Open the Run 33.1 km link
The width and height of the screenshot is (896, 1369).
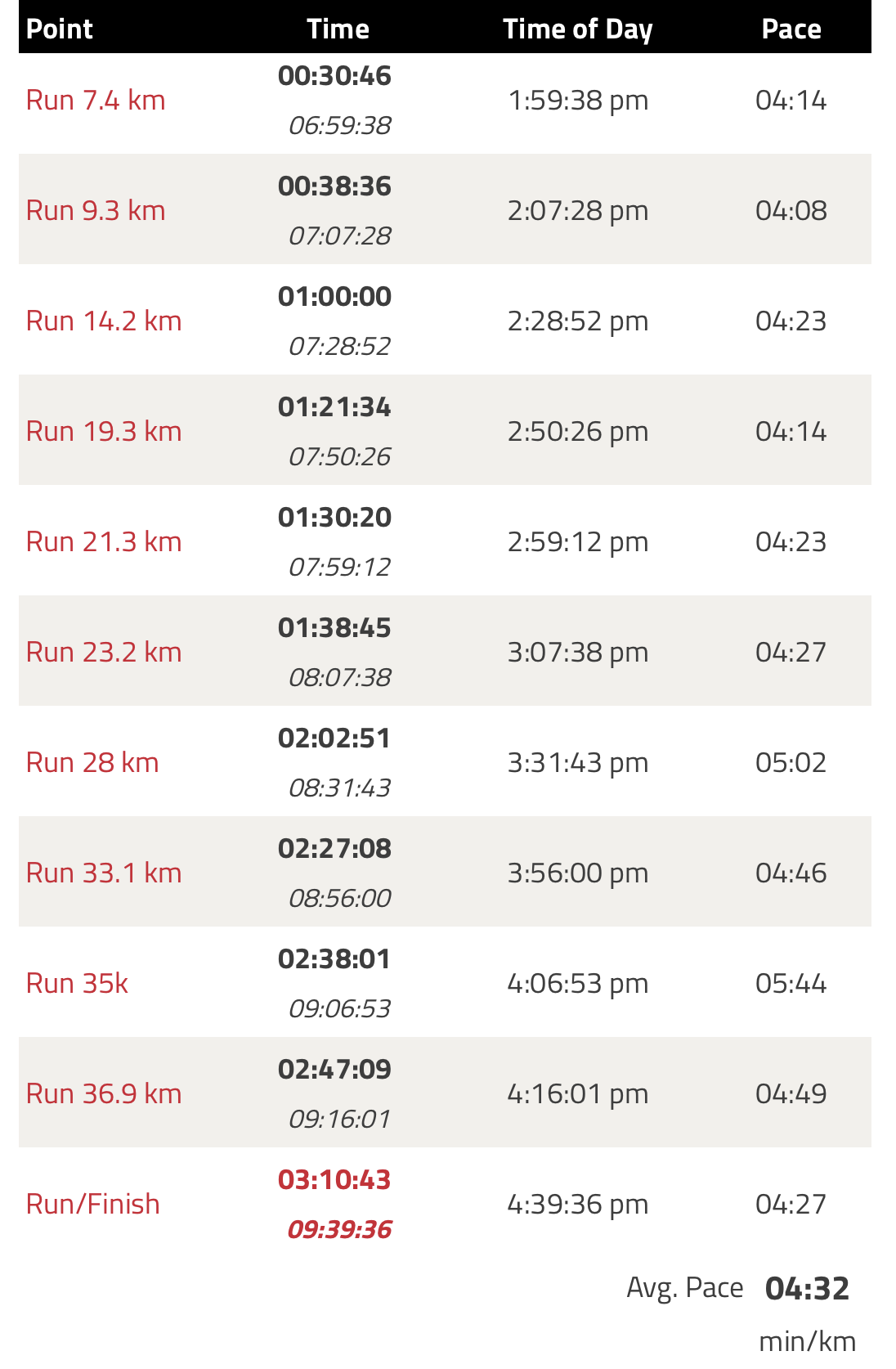click(104, 873)
